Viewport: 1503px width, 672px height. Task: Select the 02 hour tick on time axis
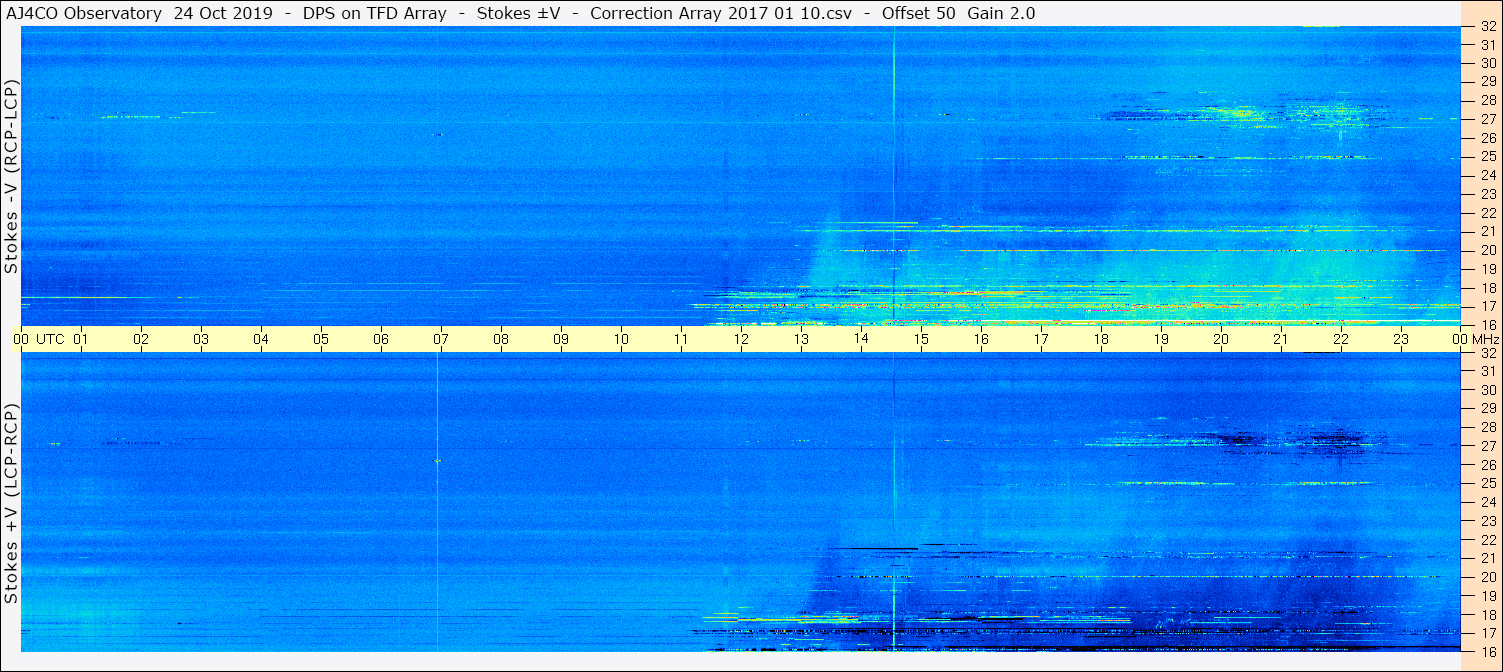tap(141, 339)
